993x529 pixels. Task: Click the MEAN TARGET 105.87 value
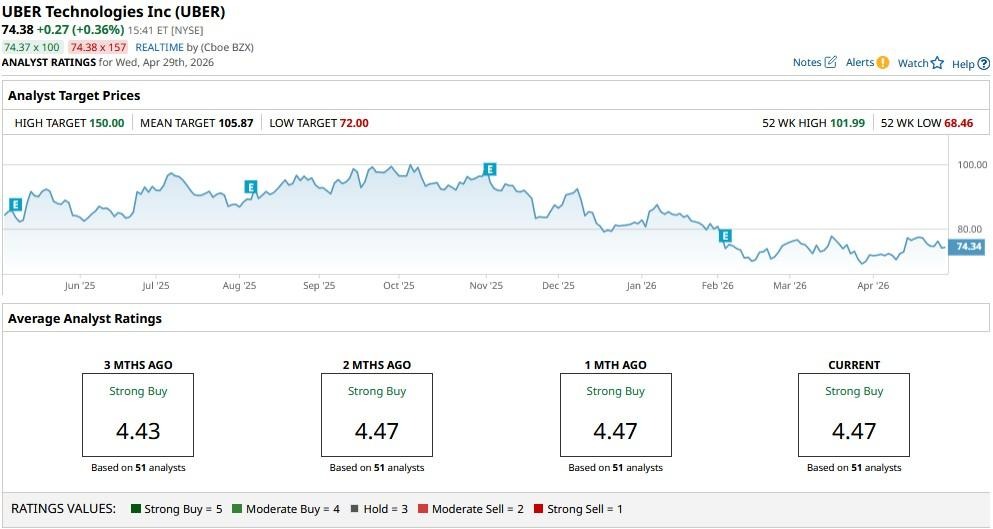236,123
